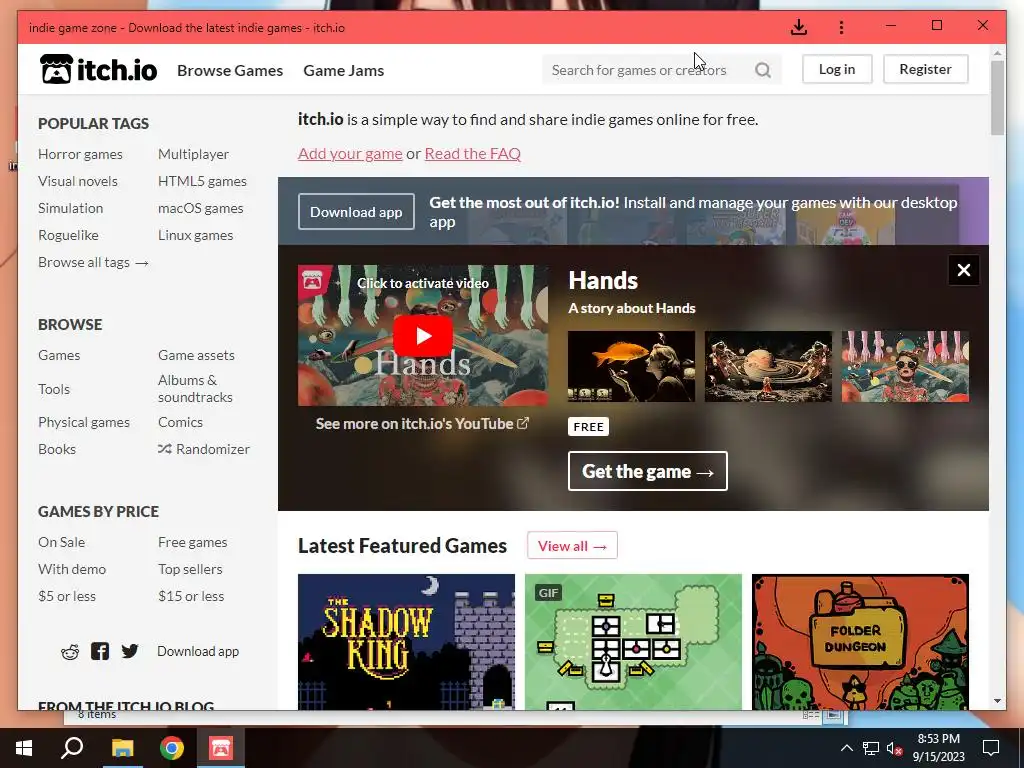
Task: Open the network tray icon
Action: click(871, 748)
